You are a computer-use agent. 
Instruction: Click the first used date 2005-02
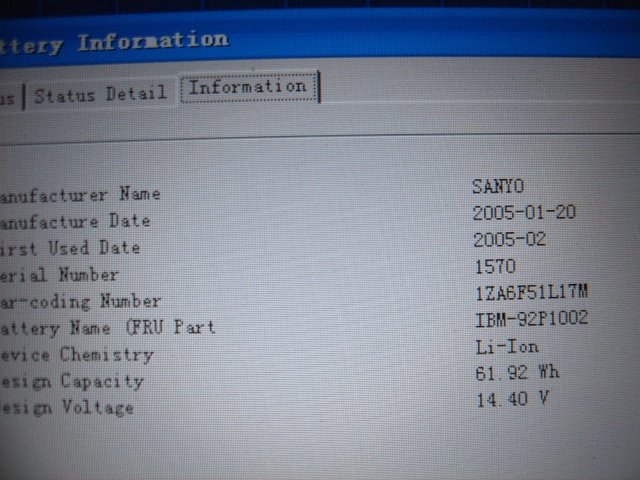click(x=509, y=239)
